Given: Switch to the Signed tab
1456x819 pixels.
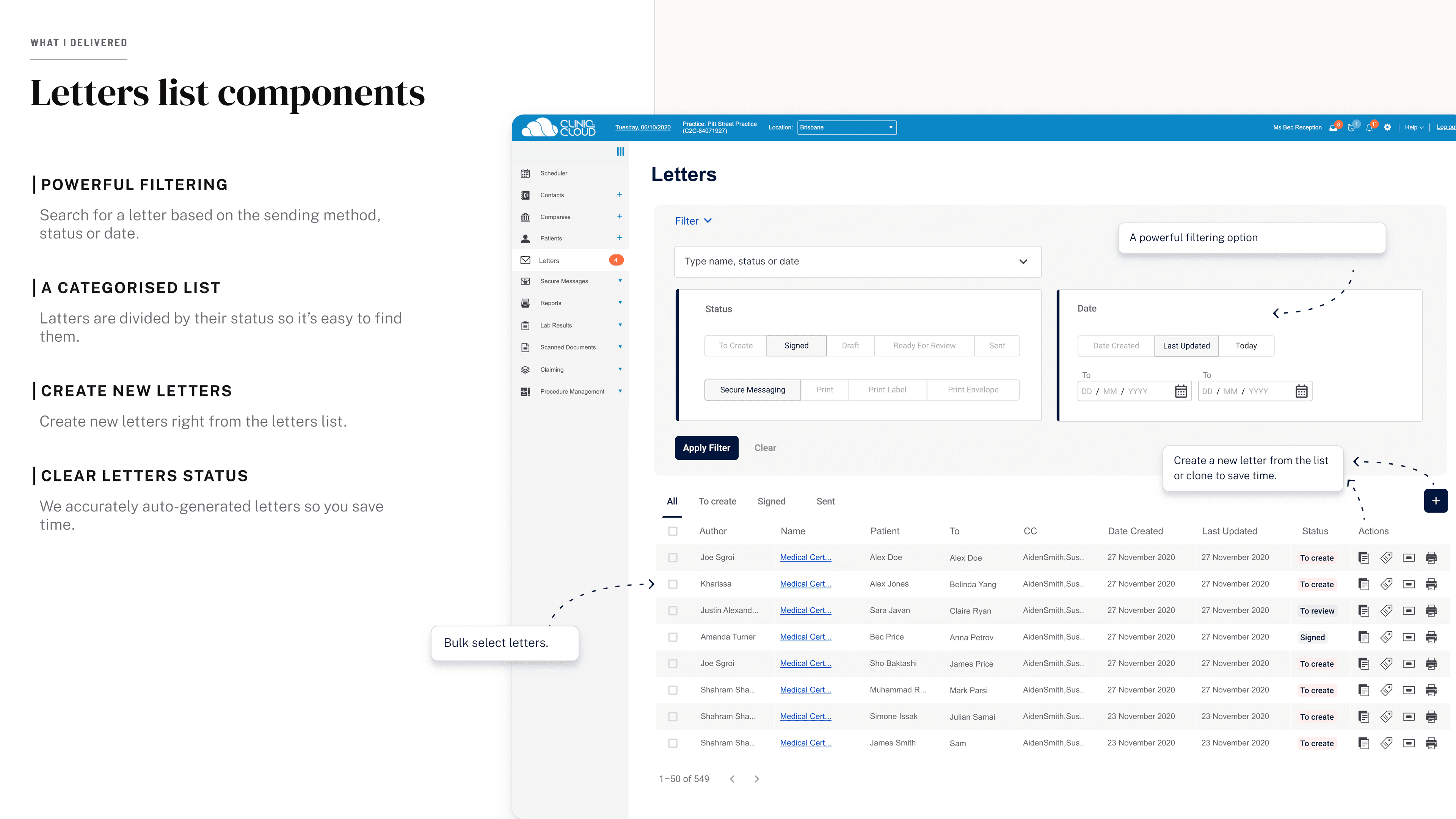Looking at the screenshot, I should tap(772, 501).
